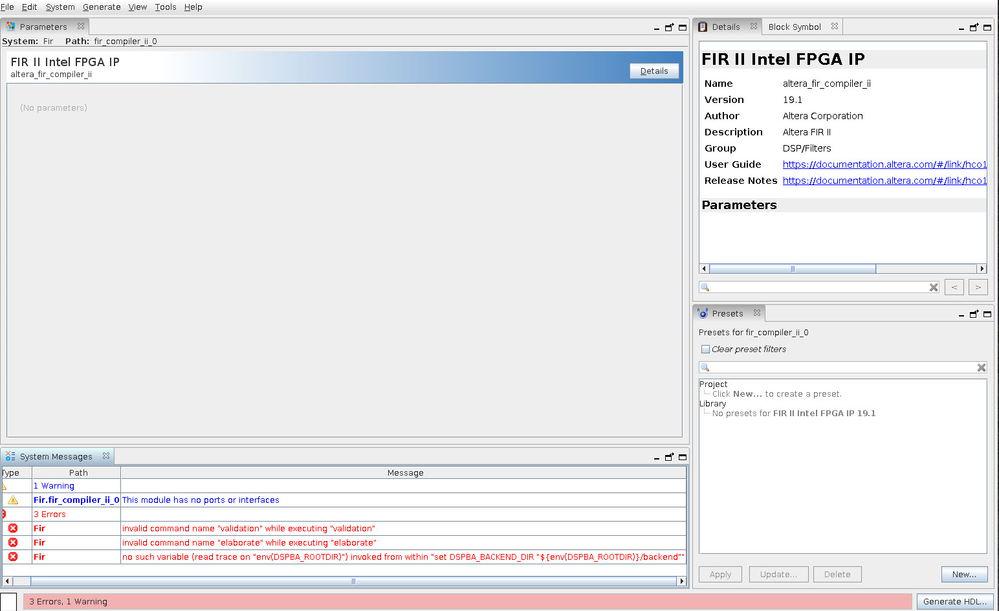999x611 pixels.
Task: Clear the Details panel search field
Action: click(x=933, y=287)
